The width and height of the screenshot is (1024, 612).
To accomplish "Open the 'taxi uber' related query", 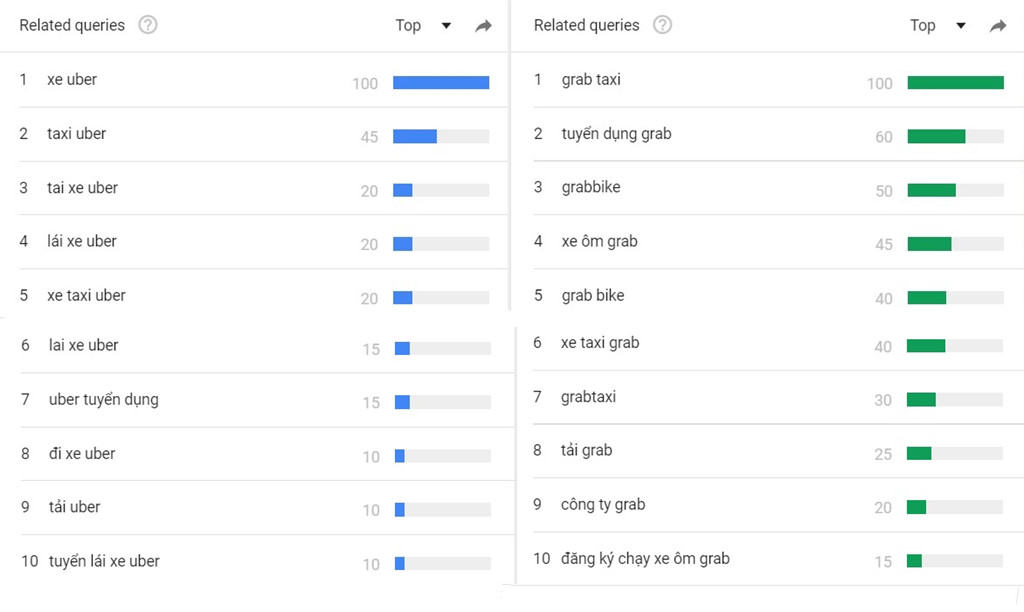I will click(76, 134).
